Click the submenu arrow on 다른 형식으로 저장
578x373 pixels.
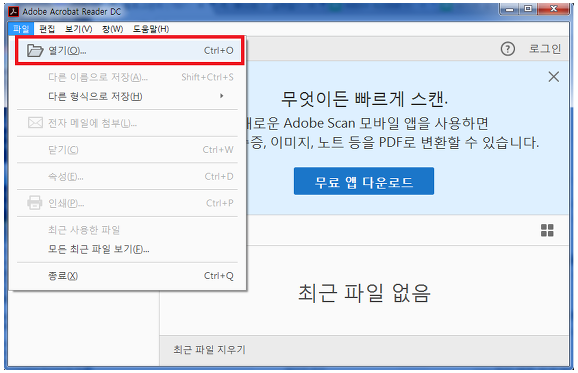(222, 96)
